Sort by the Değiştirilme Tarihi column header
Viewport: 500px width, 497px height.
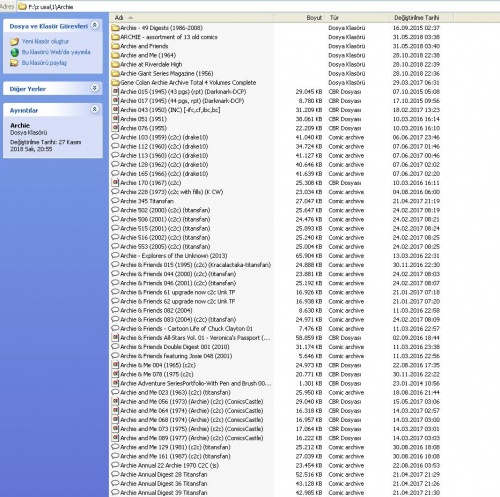tap(421, 18)
